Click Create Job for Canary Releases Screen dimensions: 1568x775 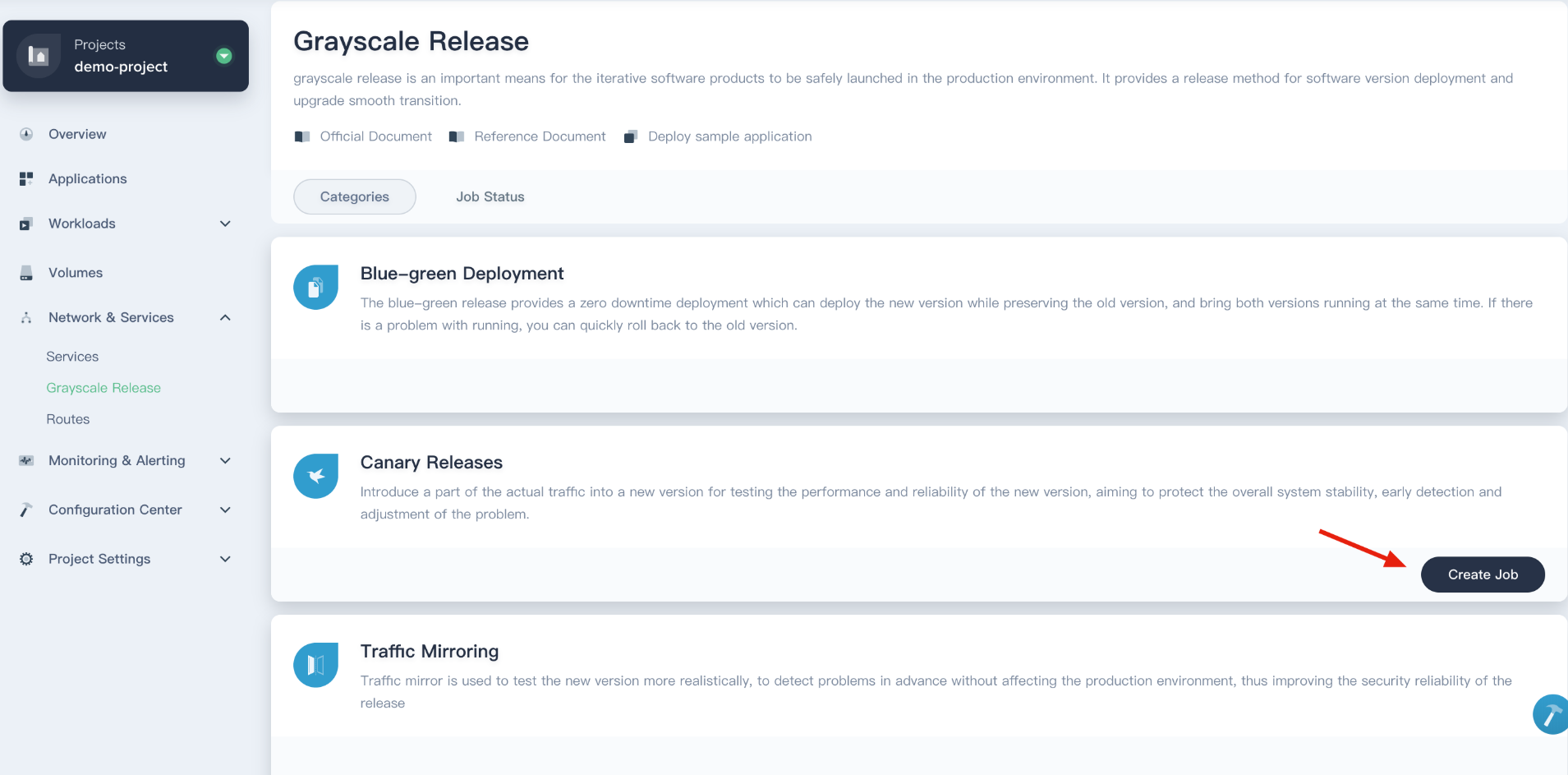pyautogui.click(x=1482, y=574)
